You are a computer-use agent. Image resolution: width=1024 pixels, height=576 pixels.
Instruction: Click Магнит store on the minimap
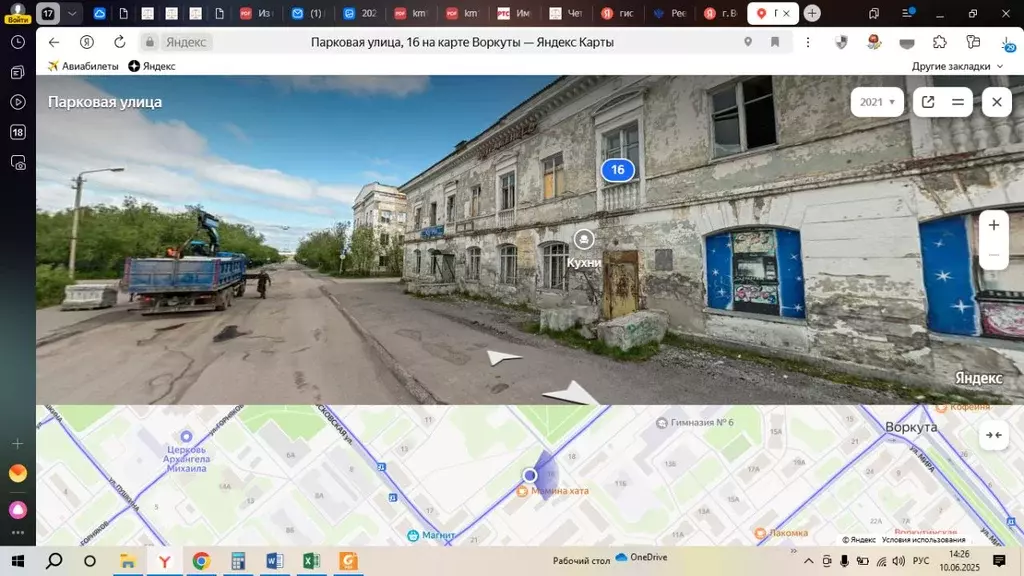tap(431, 536)
